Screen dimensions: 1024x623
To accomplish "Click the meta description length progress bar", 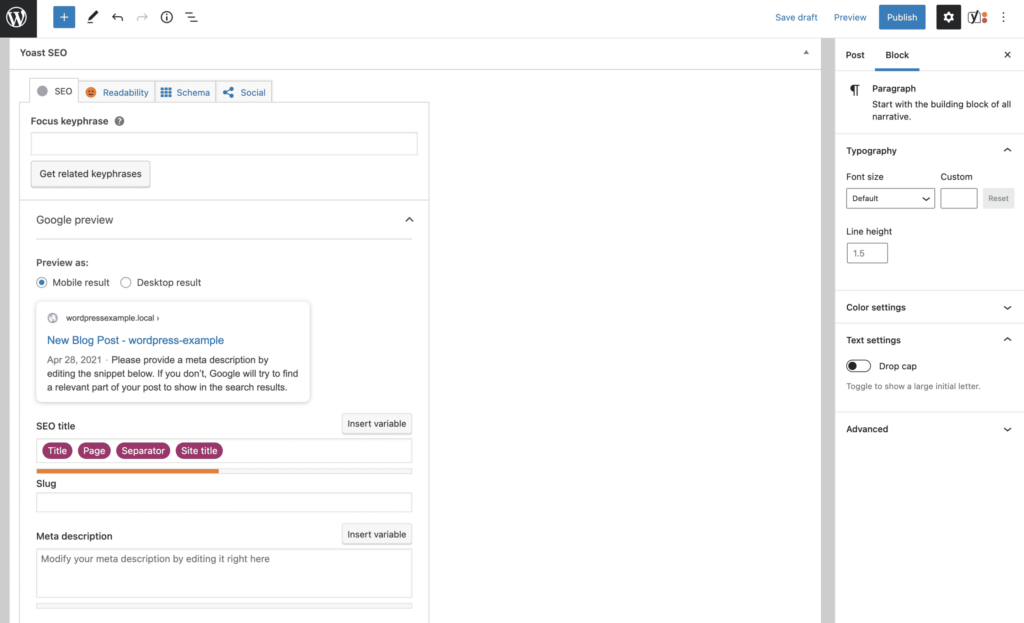I will coord(224,606).
